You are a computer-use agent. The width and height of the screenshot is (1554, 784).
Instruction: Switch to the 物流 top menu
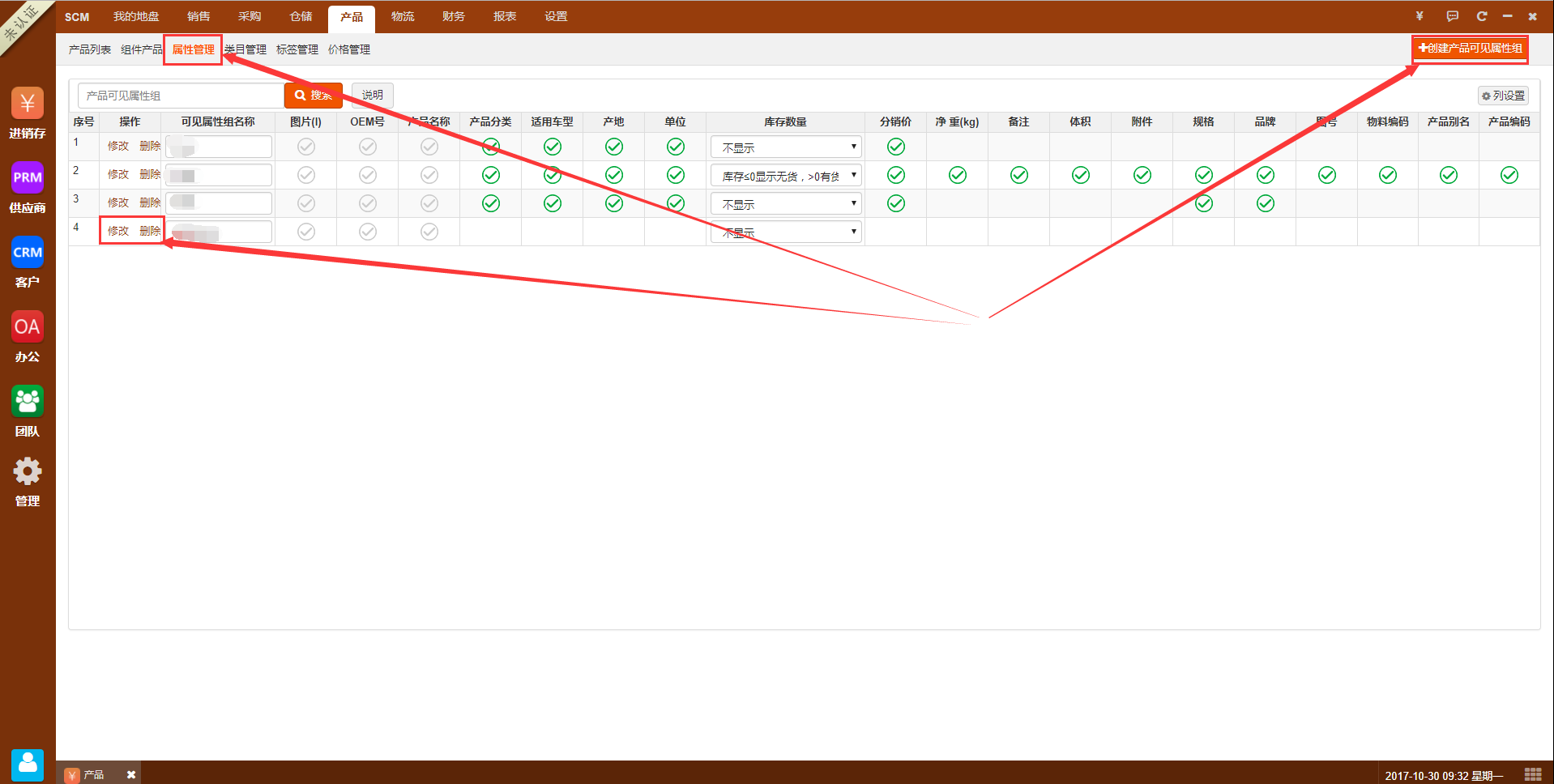[403, 16]
